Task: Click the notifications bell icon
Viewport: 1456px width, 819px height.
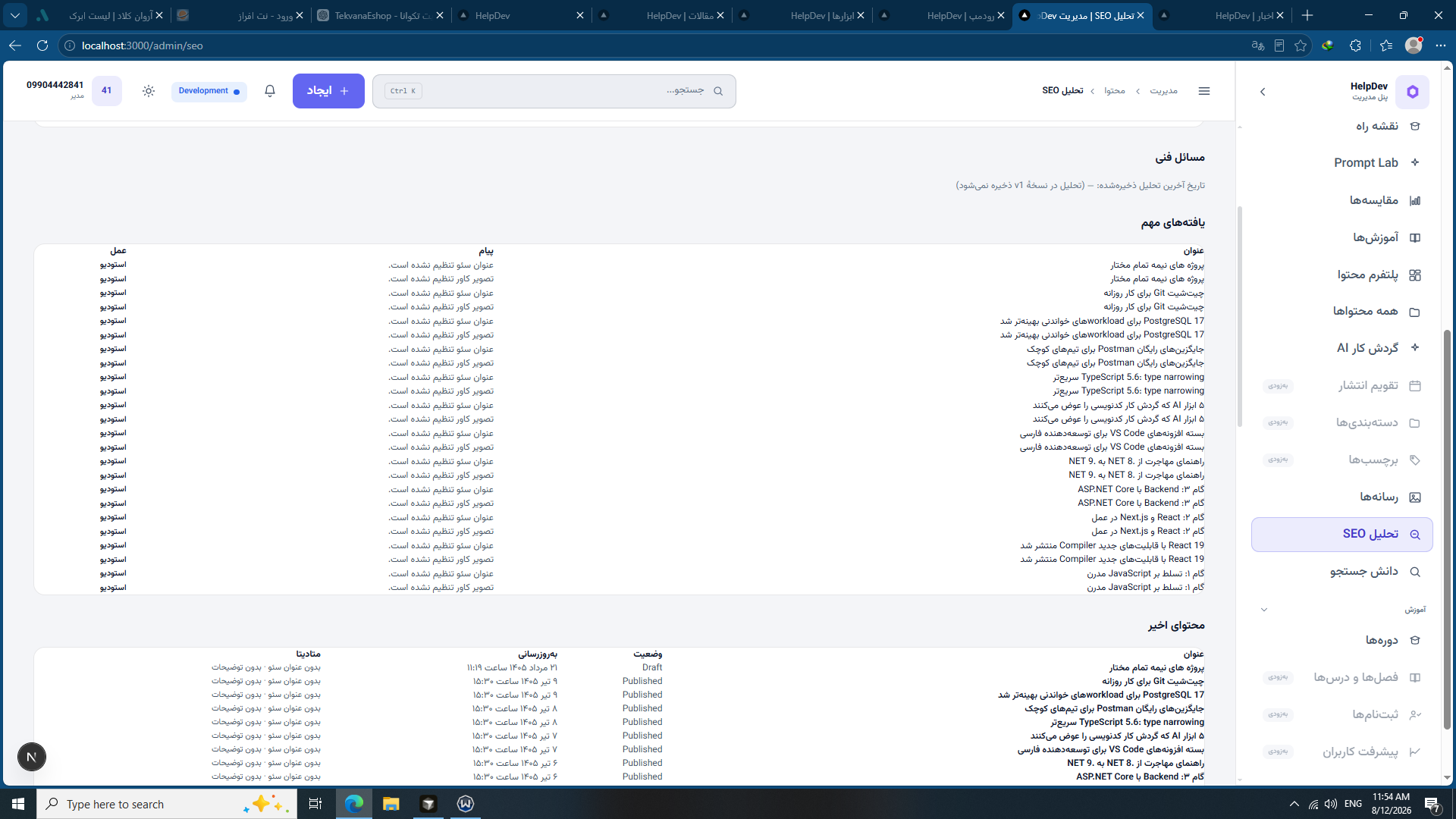Action: (270, 91)
